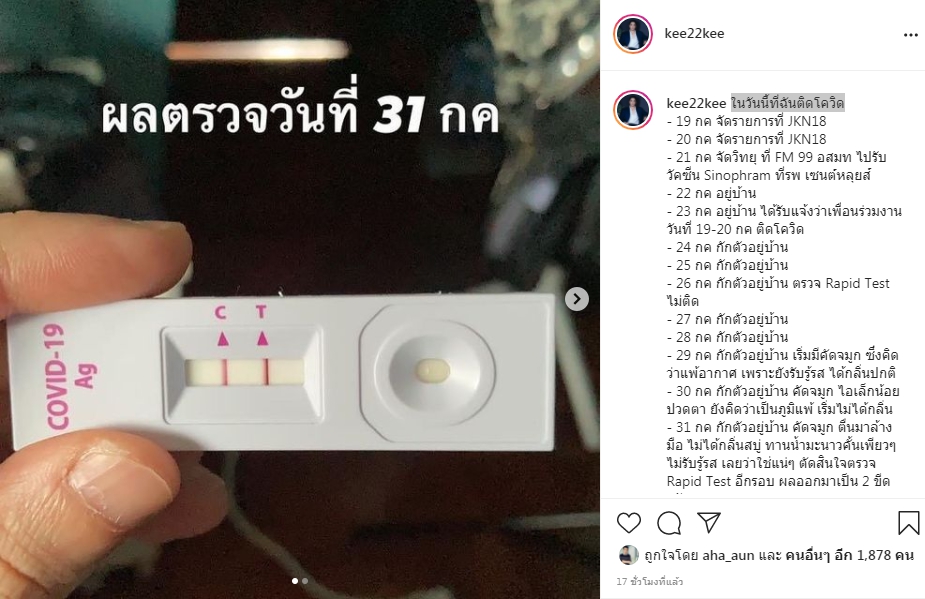
Task: Go to next photo with carousel arrow
Action: 576,299
